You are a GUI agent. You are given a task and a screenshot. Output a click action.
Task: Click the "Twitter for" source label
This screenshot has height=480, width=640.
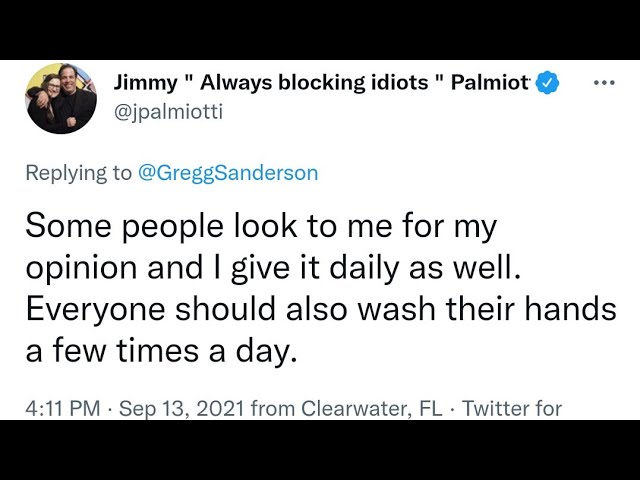[512, 408]
